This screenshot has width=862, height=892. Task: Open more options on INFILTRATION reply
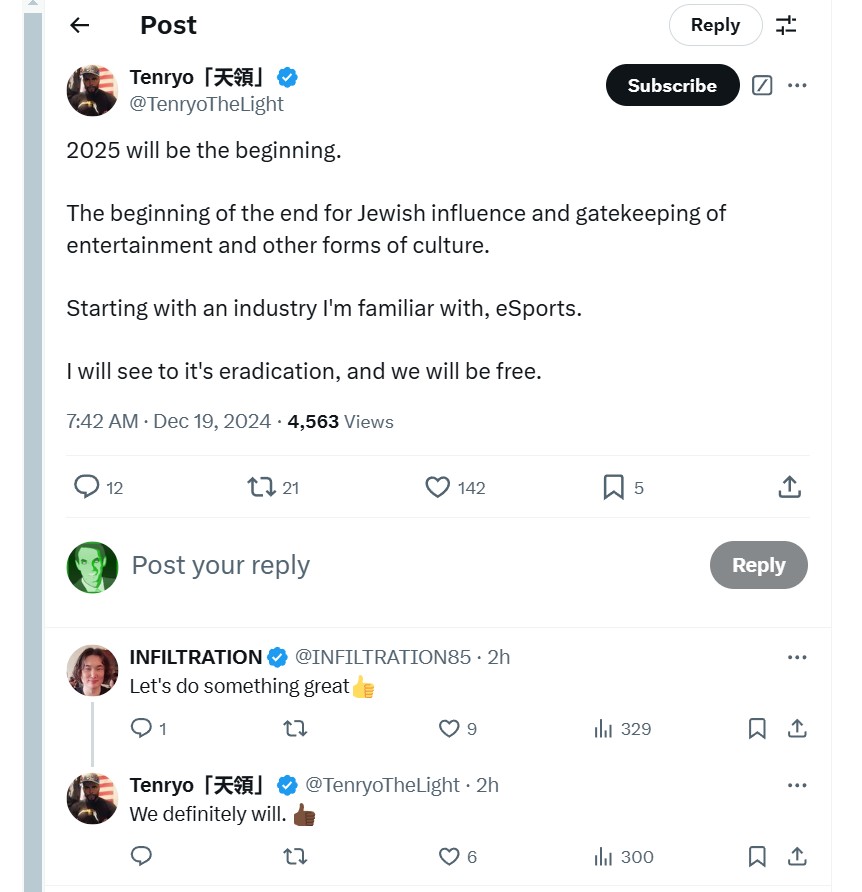point(797,657)
